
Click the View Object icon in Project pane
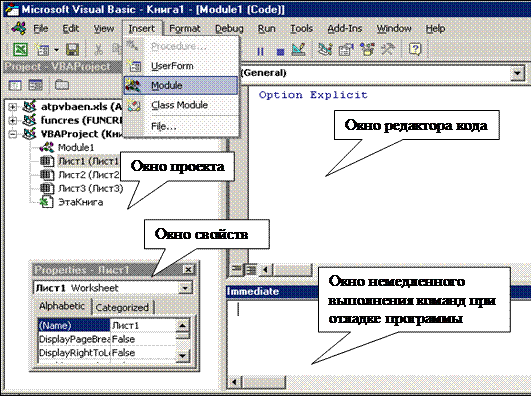click(x=35, y=85)
